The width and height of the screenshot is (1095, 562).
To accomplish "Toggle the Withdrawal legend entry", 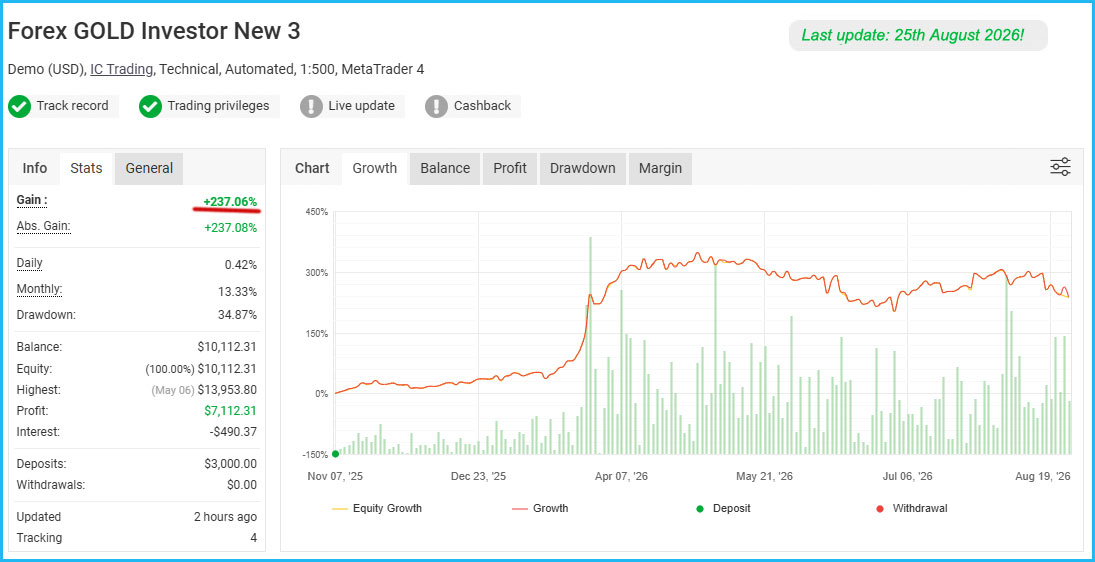I will tap(911, 508).
